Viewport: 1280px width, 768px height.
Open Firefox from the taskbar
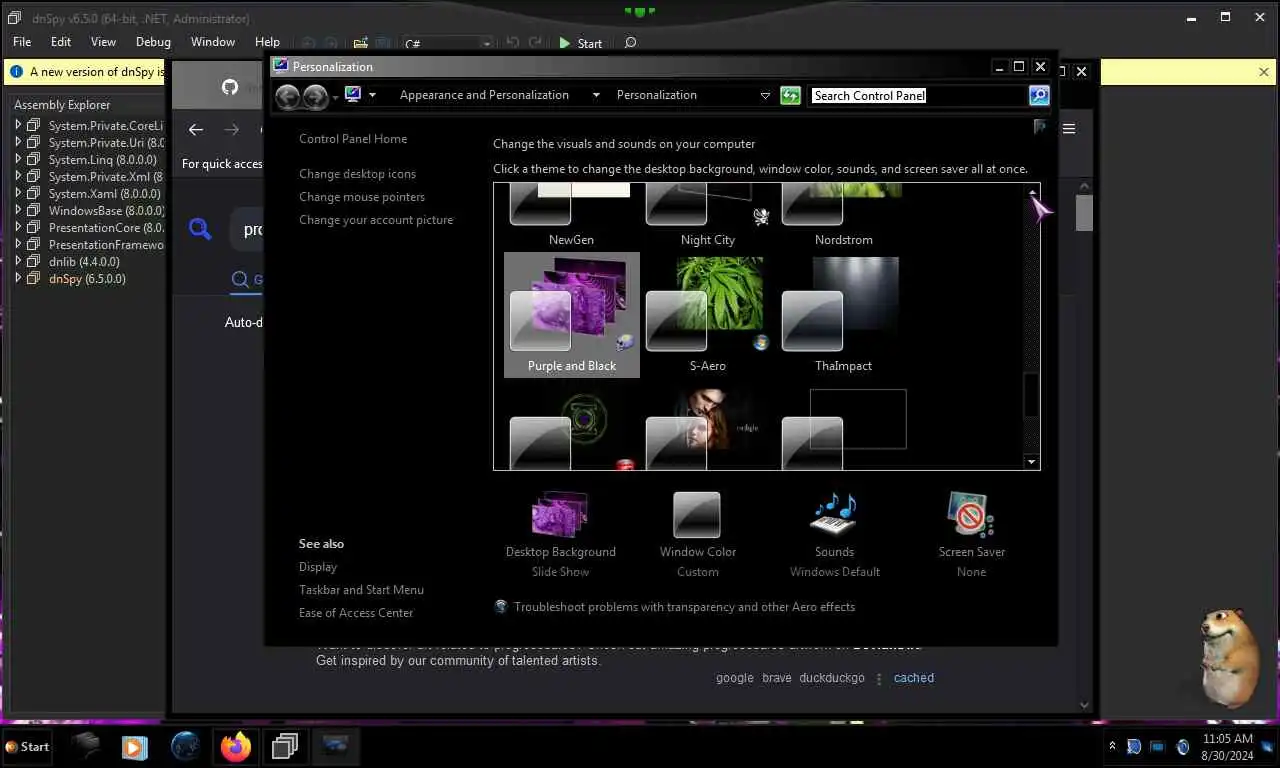coord(236,747)
